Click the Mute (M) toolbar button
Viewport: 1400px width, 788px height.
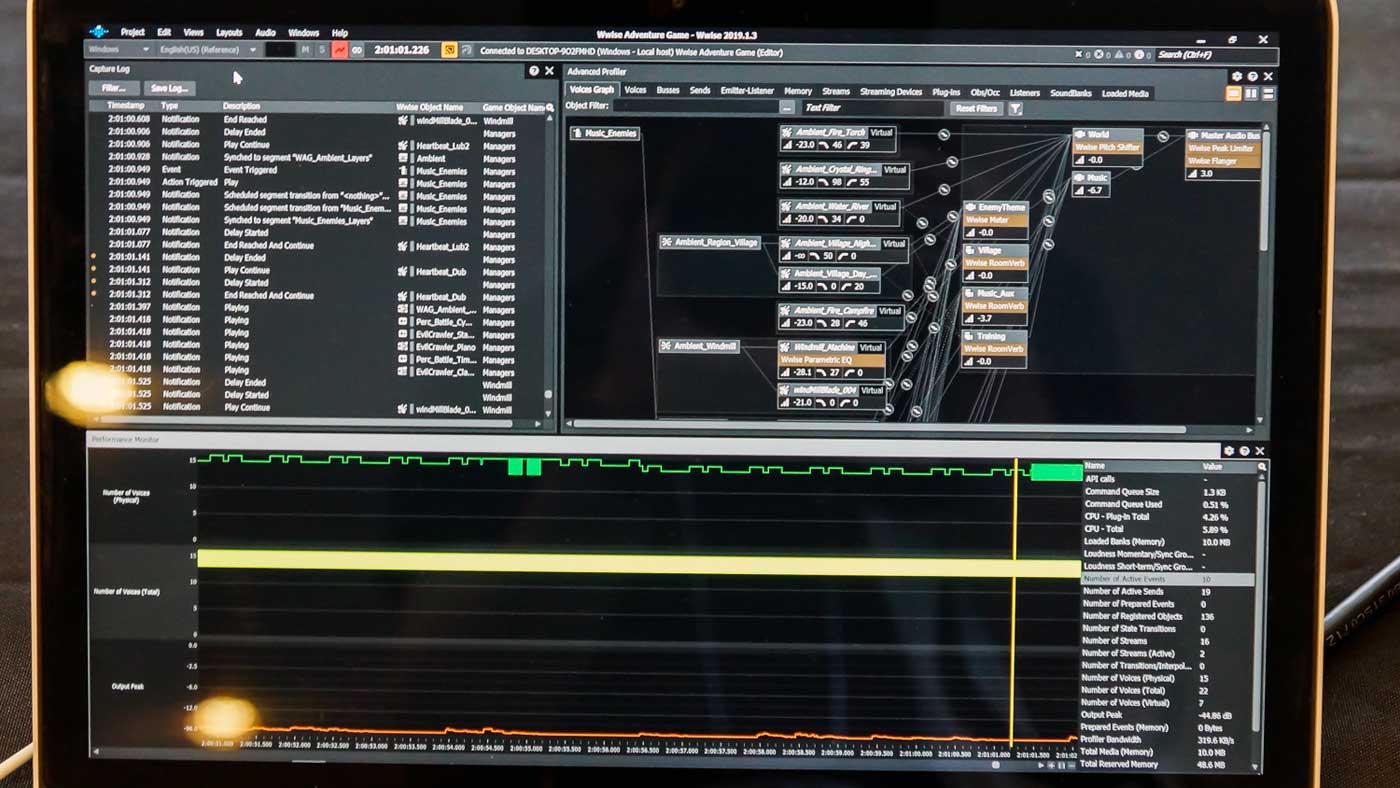(x=306, y=49)
